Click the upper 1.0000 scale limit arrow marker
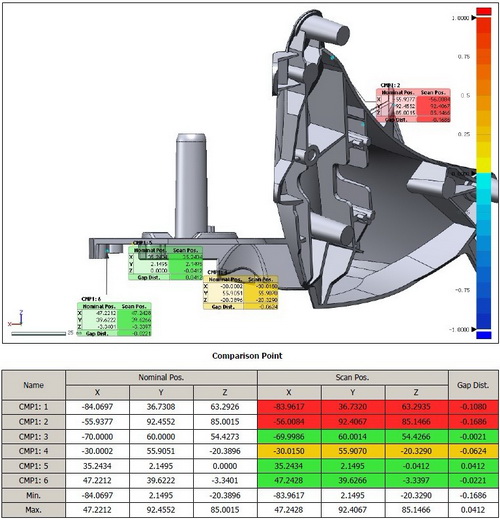This screenshot has width=500, height=520. pyautogui.click(x=474, y=18)
